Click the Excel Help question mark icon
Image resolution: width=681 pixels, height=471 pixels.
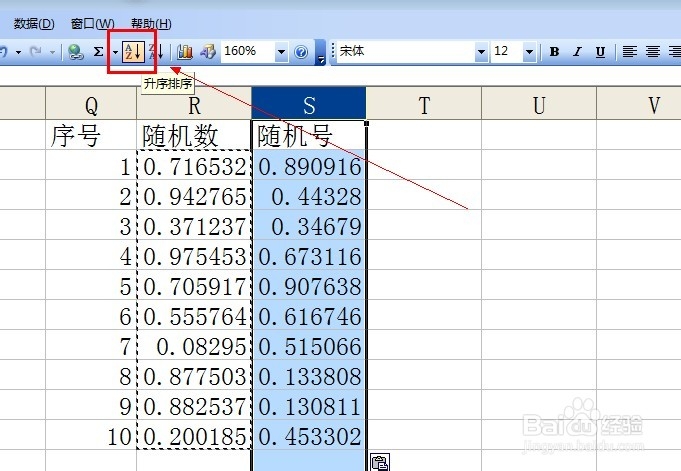pos(301,52)
